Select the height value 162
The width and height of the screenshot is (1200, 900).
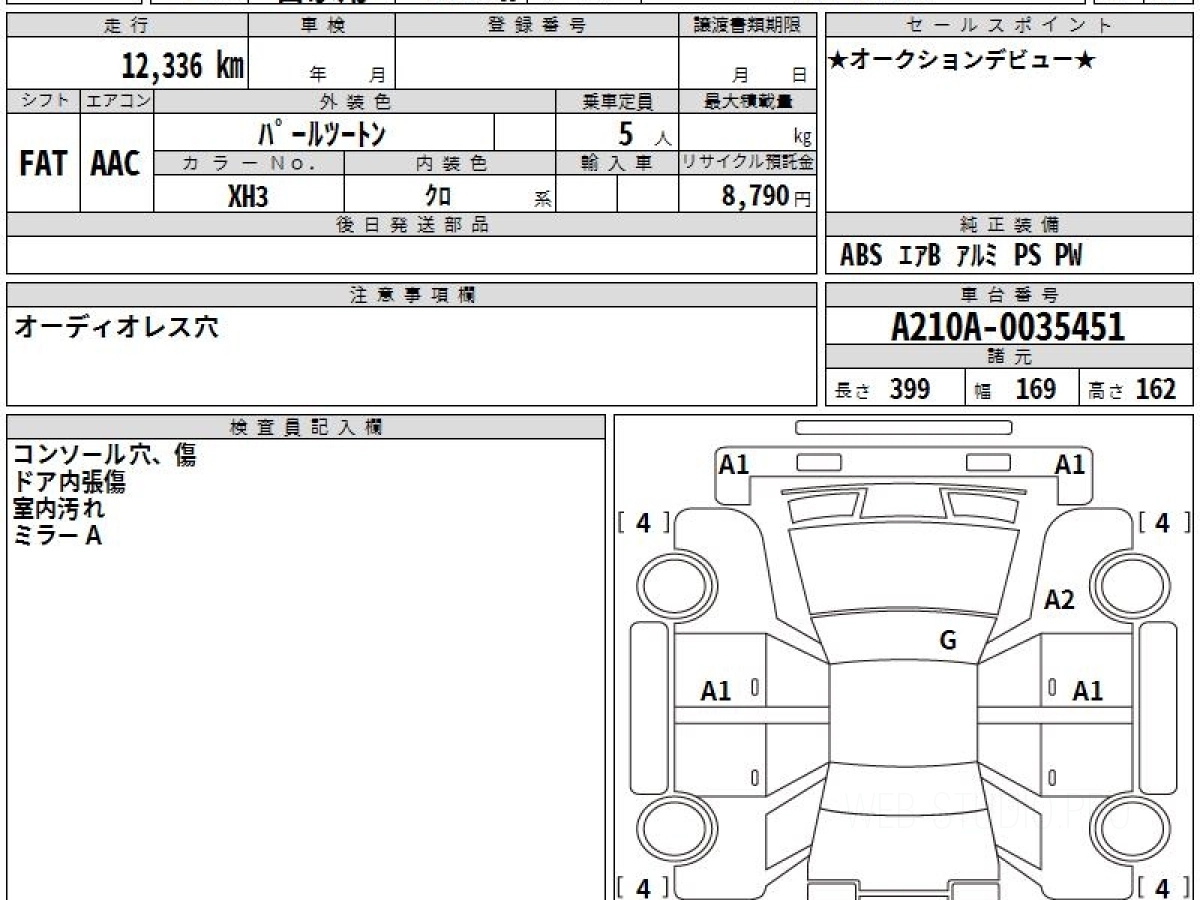(1155, 389)
